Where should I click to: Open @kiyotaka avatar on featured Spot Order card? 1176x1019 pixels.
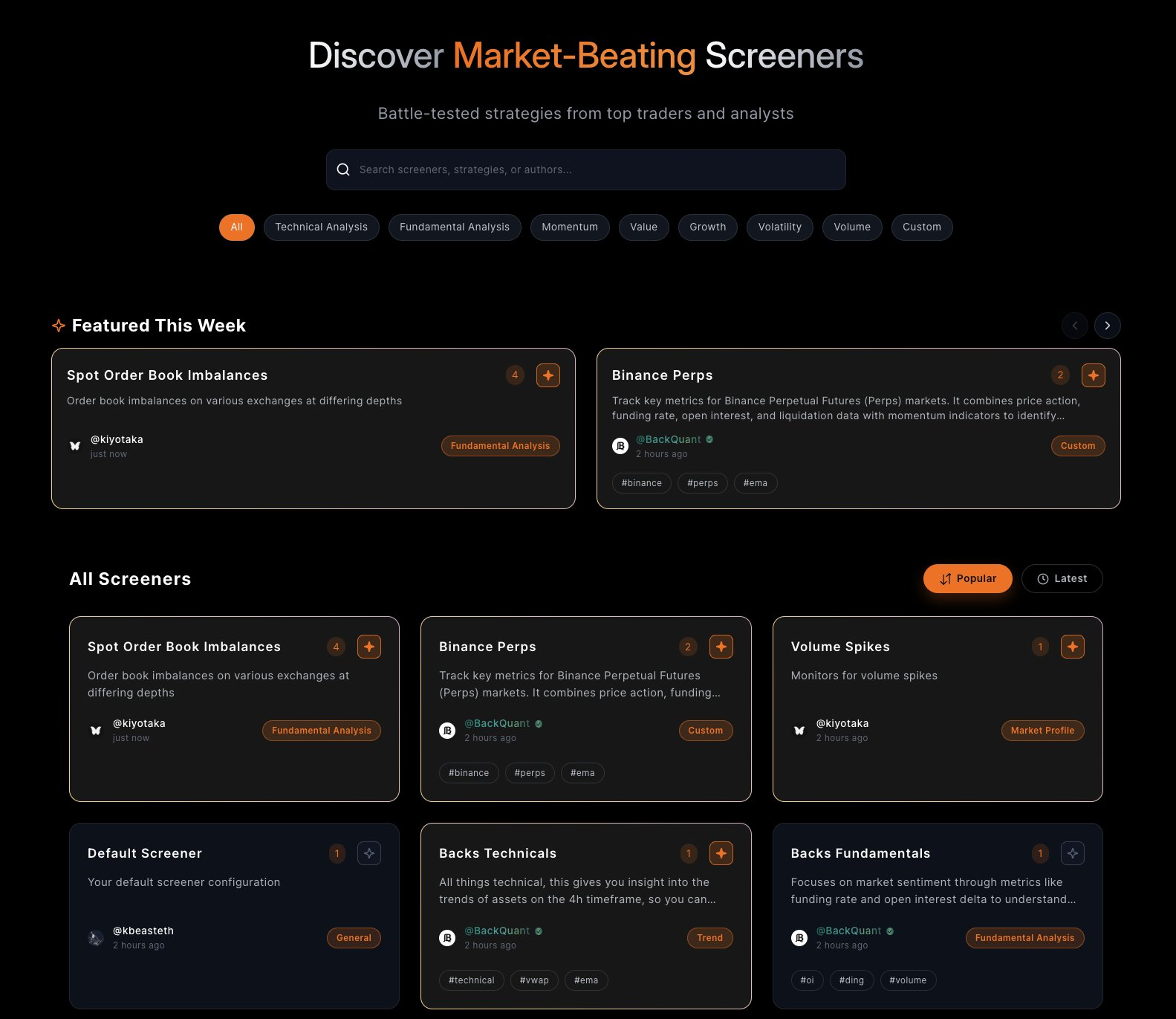[75, 446]
